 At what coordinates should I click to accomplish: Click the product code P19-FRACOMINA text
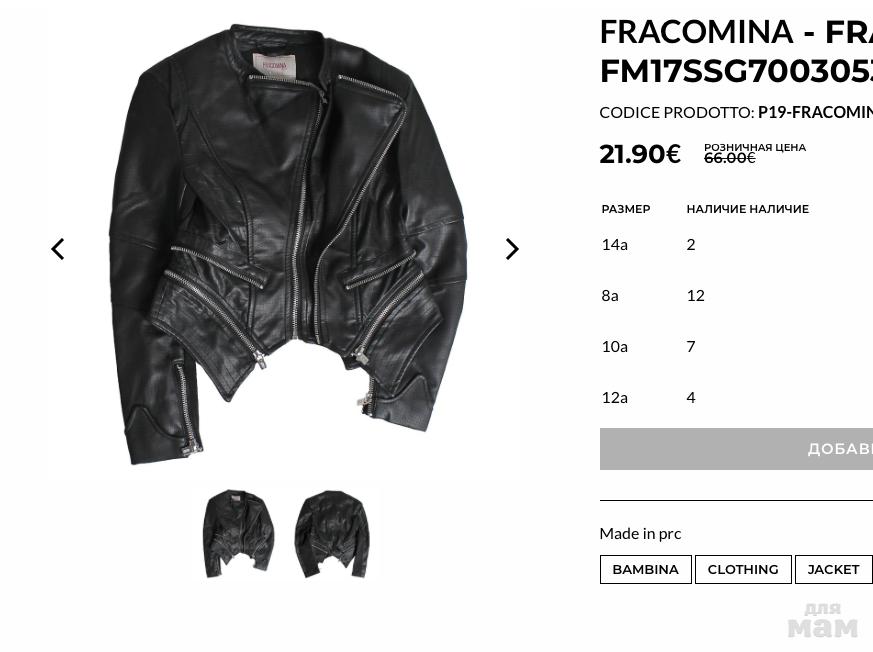click(815, 112)
